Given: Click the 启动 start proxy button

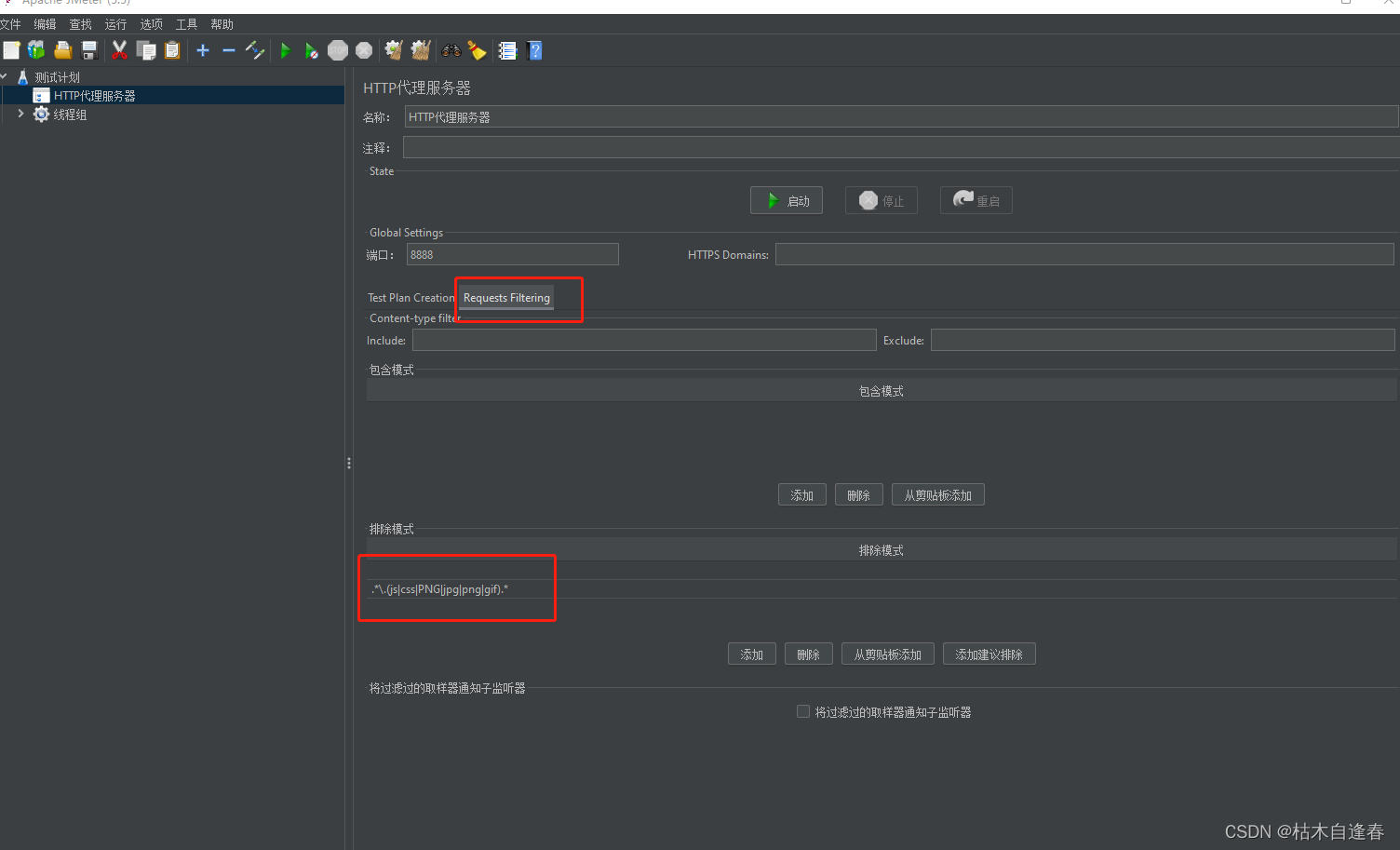Looking at the screenshot, I should pyautogui.click(x=787, y=200).
